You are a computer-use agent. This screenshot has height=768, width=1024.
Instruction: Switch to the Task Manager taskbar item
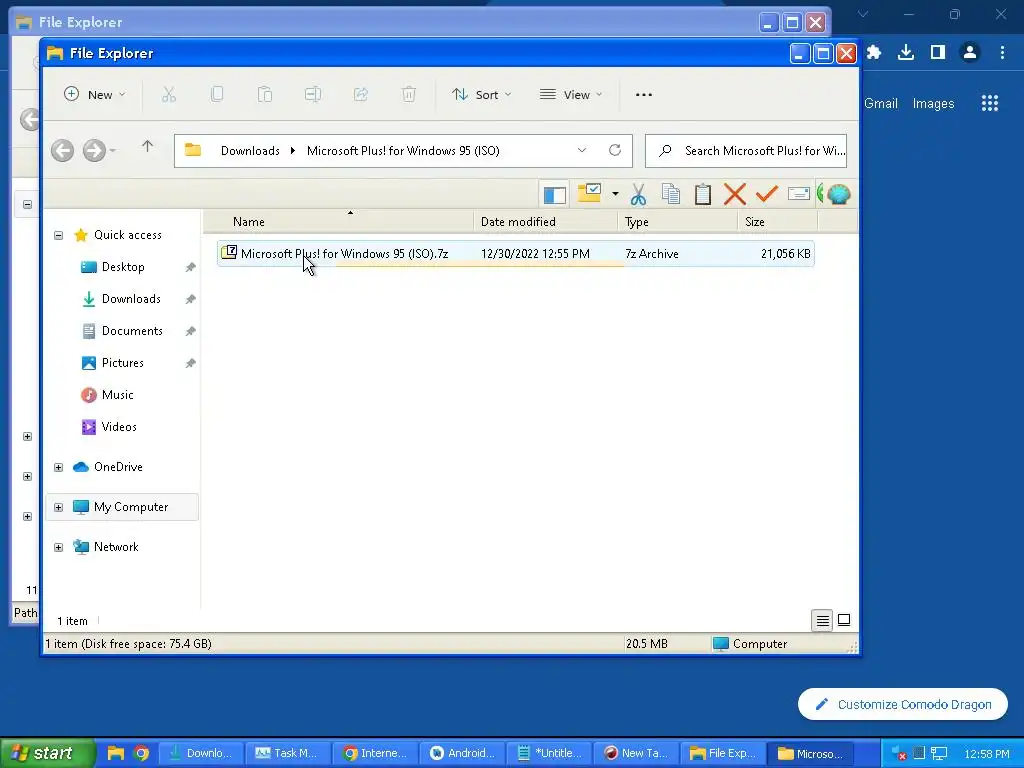[287, 753]
